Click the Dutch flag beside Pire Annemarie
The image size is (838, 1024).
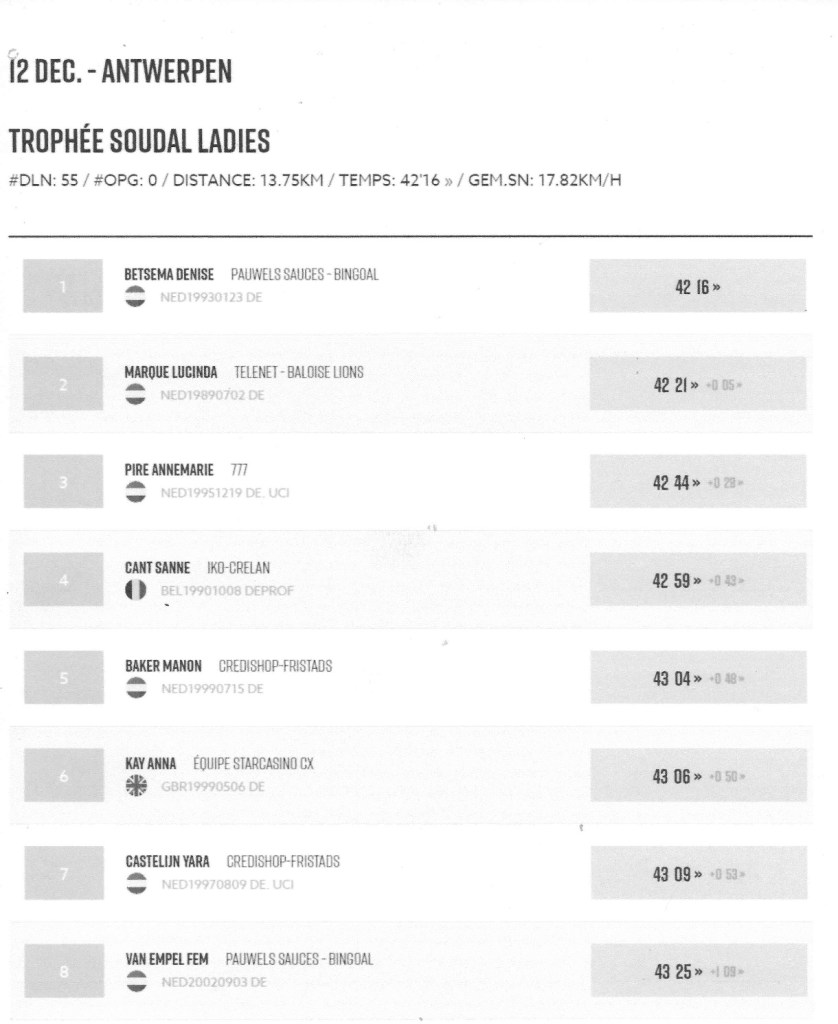click(136, 493)
